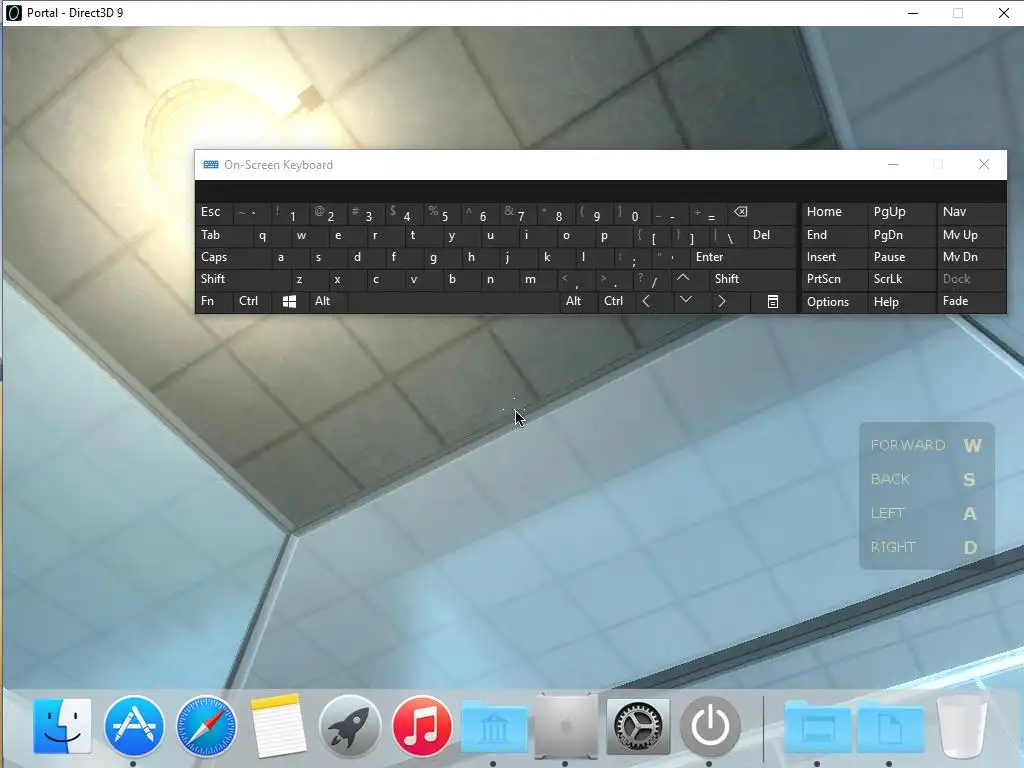1024x768 pixels.
Task: Tap the Del key
Action: [x=771, y=235]
